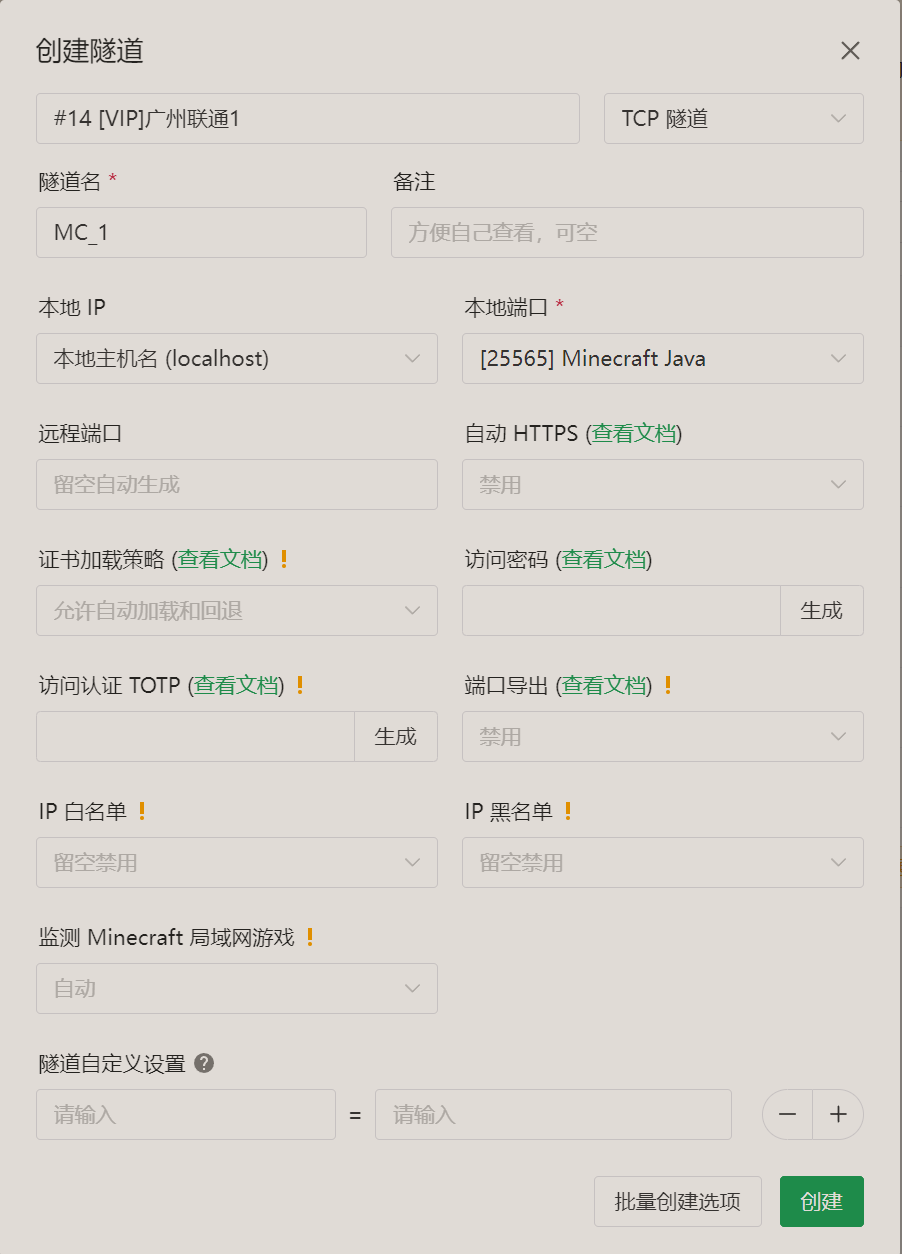Screen dimensions: 902x1254
Task: Click help icon beside 隧道自定义设置
Action: pyautogui.click(x=204, y=1063)
